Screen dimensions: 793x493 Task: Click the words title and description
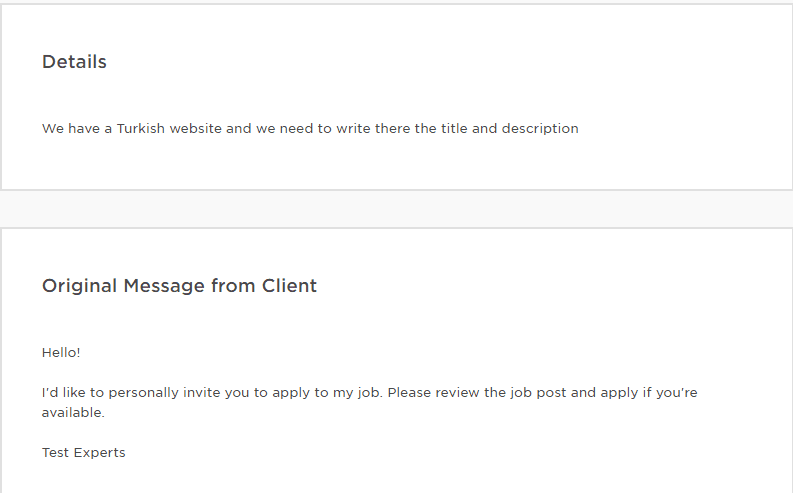point(516,129)
